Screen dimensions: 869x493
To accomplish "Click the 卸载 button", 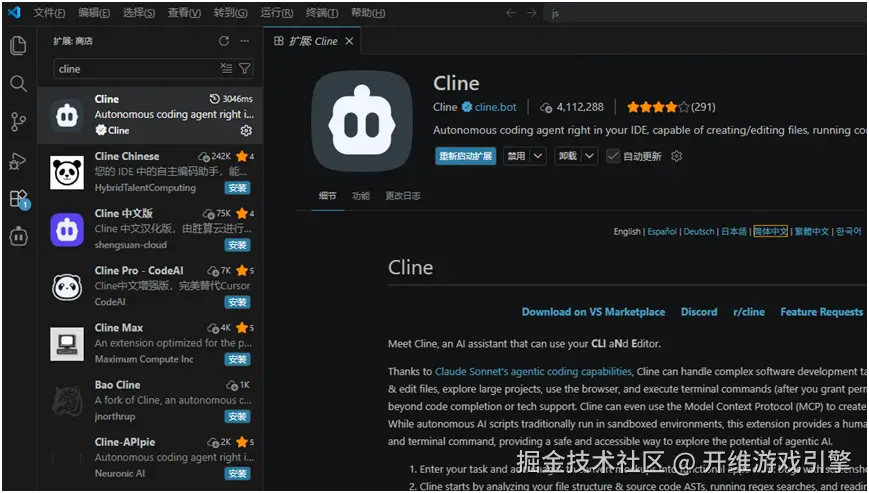I will [568, 156].
